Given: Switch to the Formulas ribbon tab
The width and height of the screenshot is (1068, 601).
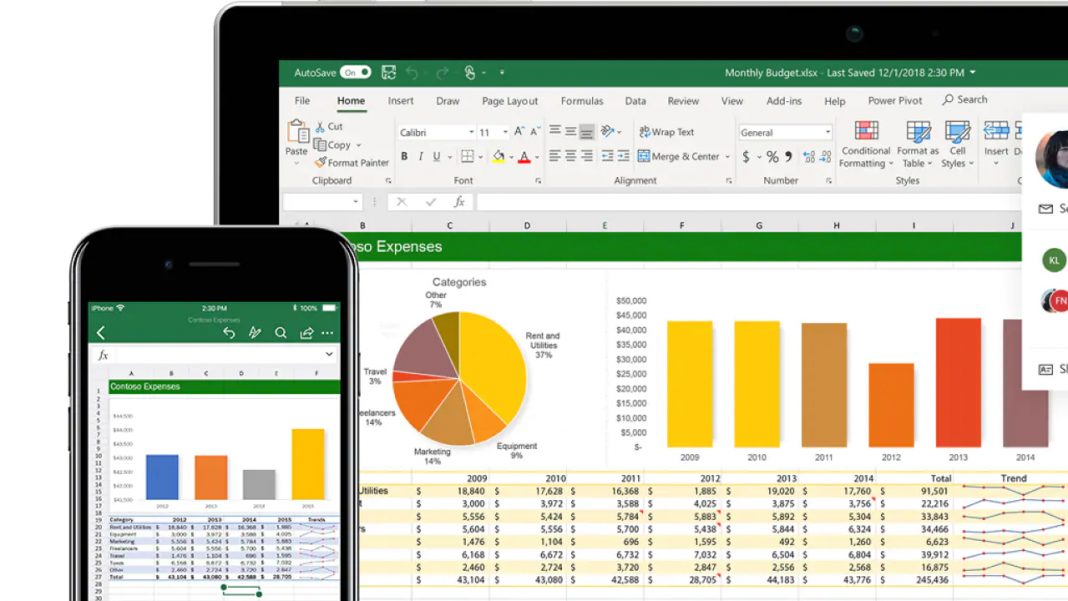Looking at the screenshot, I should tap(582, 100).
